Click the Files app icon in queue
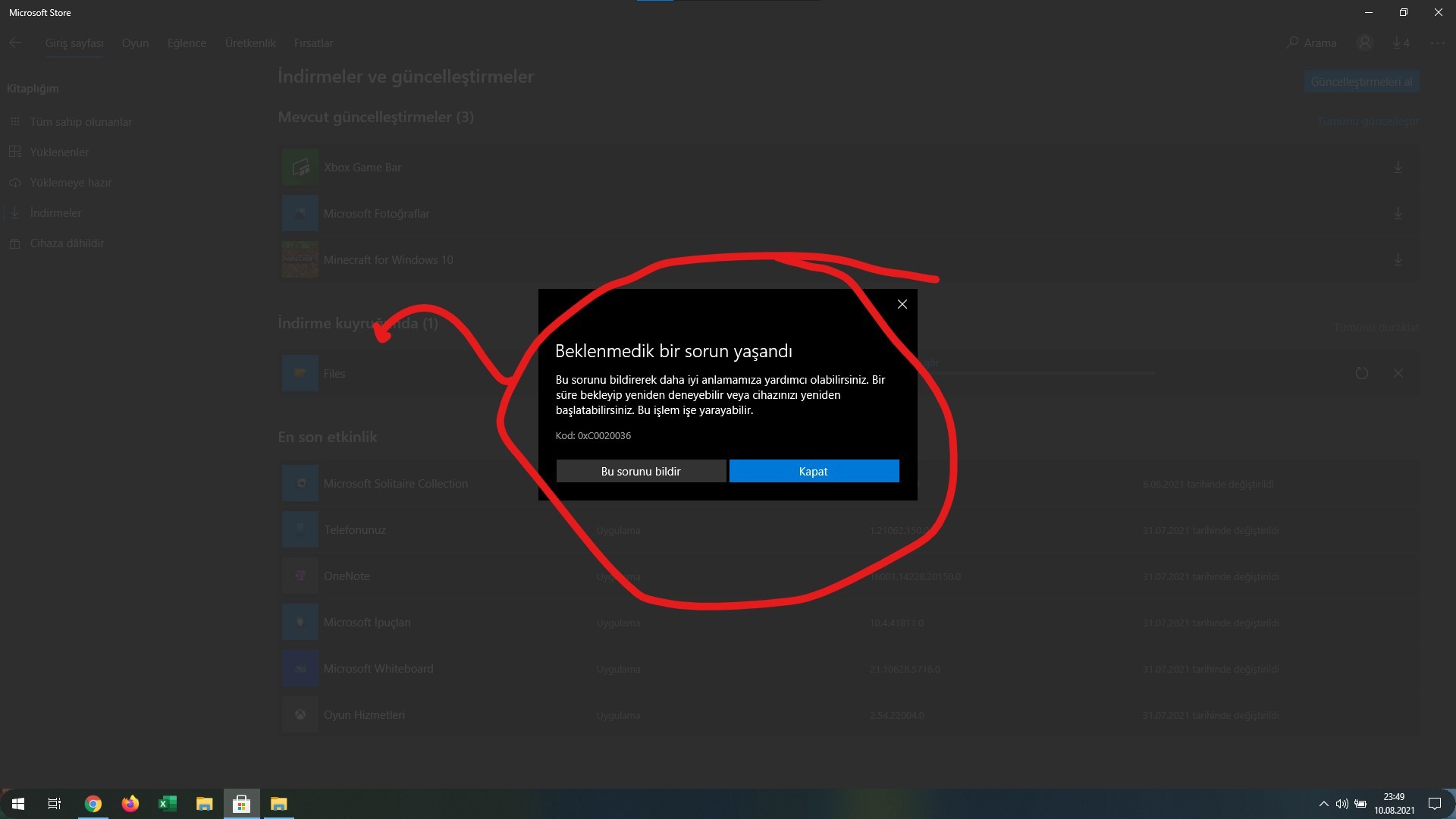The height and width of the screenshot is (819, 1456). tap(300, 374)
